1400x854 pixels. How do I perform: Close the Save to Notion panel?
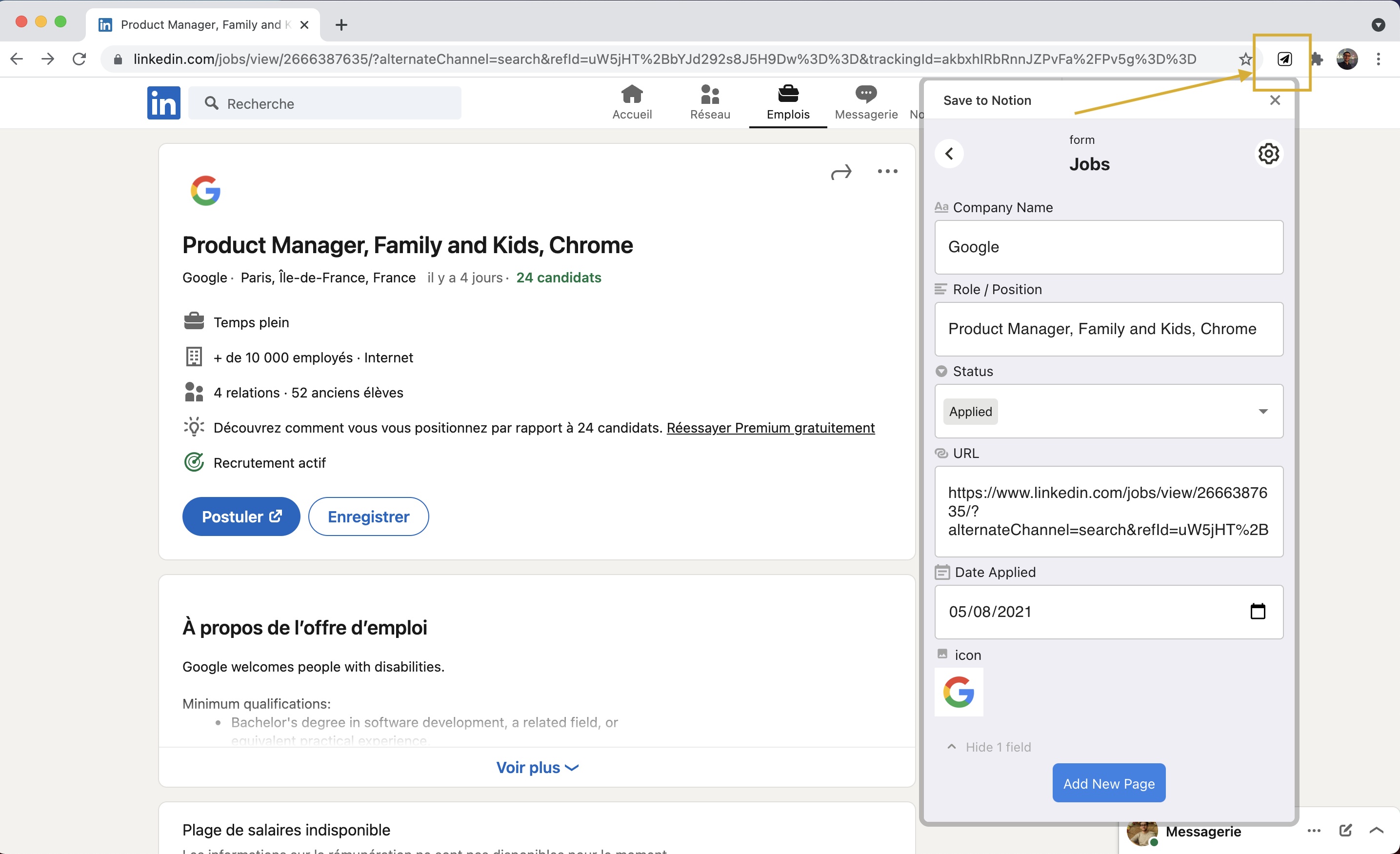pos(1275,100)
